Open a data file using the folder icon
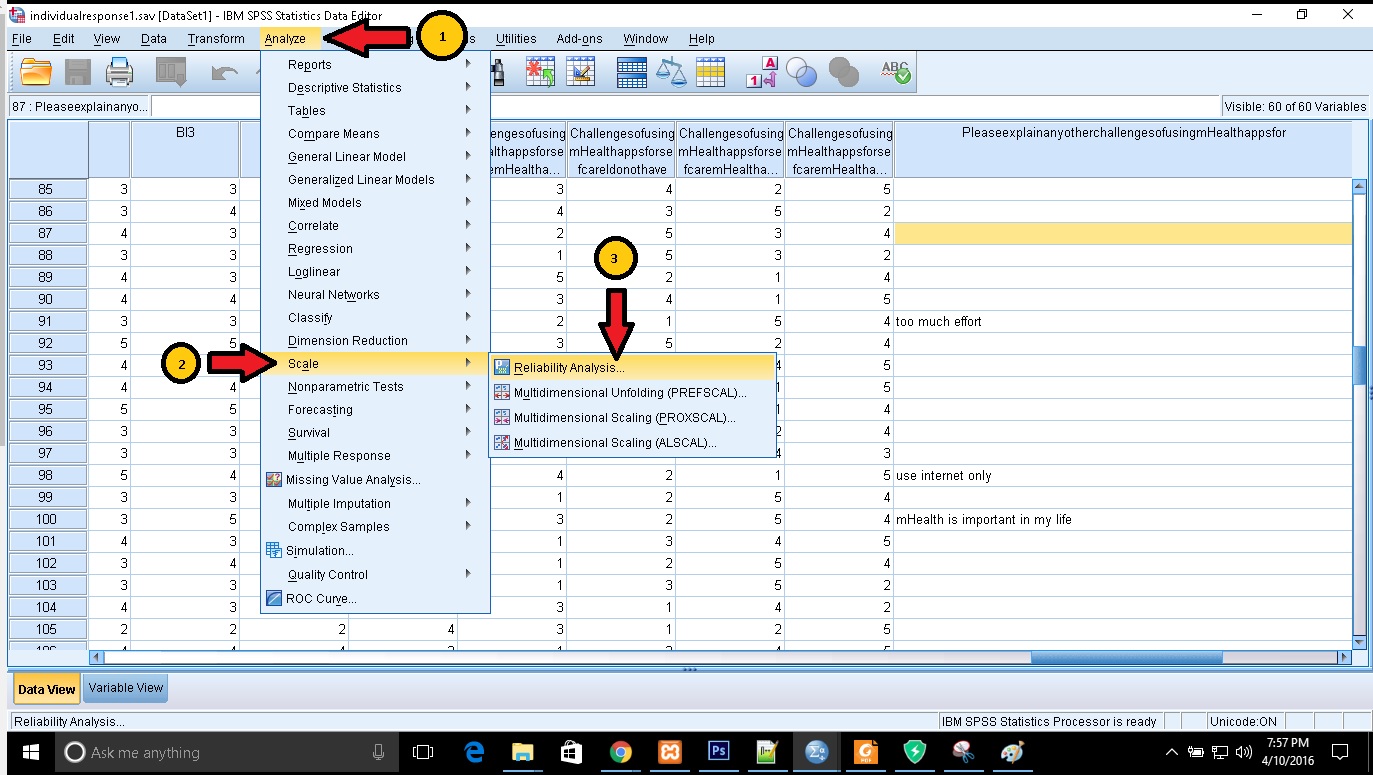The width and height of the screenshot is (1373, 775). (36, 71)
